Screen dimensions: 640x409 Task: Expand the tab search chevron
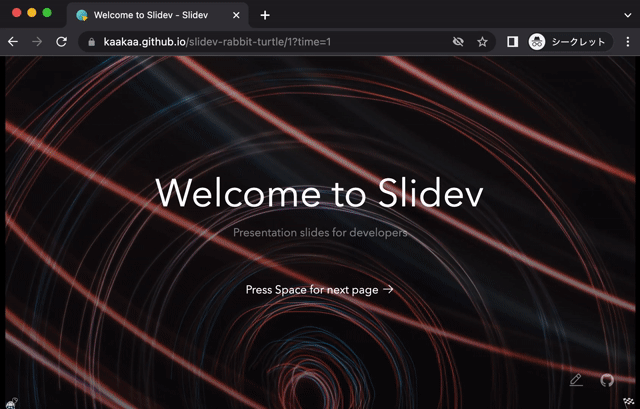[x=627, y=15]
